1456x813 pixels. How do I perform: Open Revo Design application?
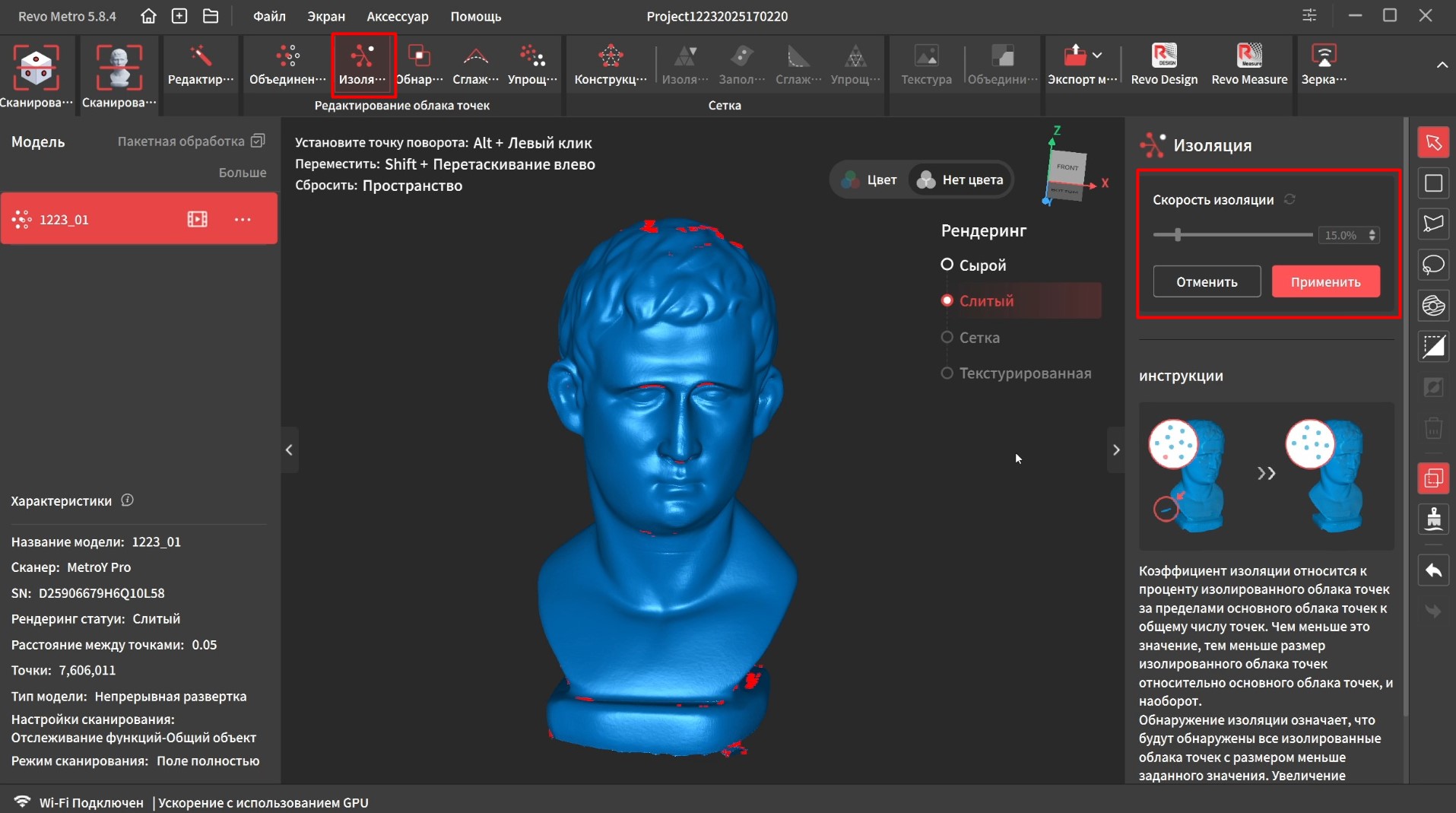tap(1164, 65)
